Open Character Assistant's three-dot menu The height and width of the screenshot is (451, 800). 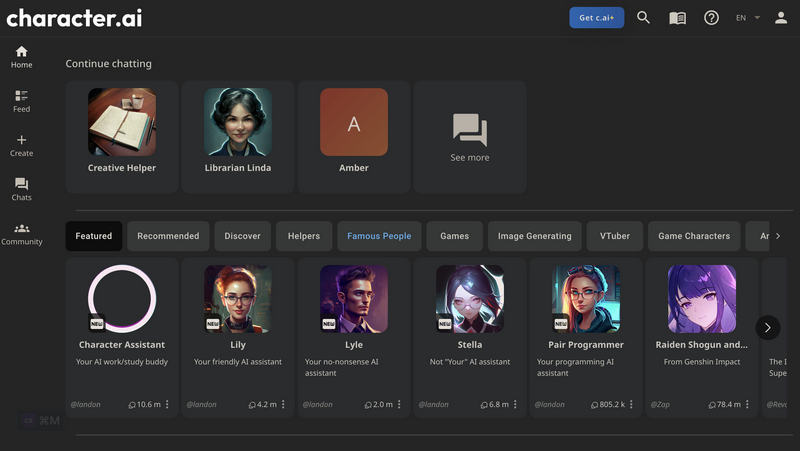(167, 405)
